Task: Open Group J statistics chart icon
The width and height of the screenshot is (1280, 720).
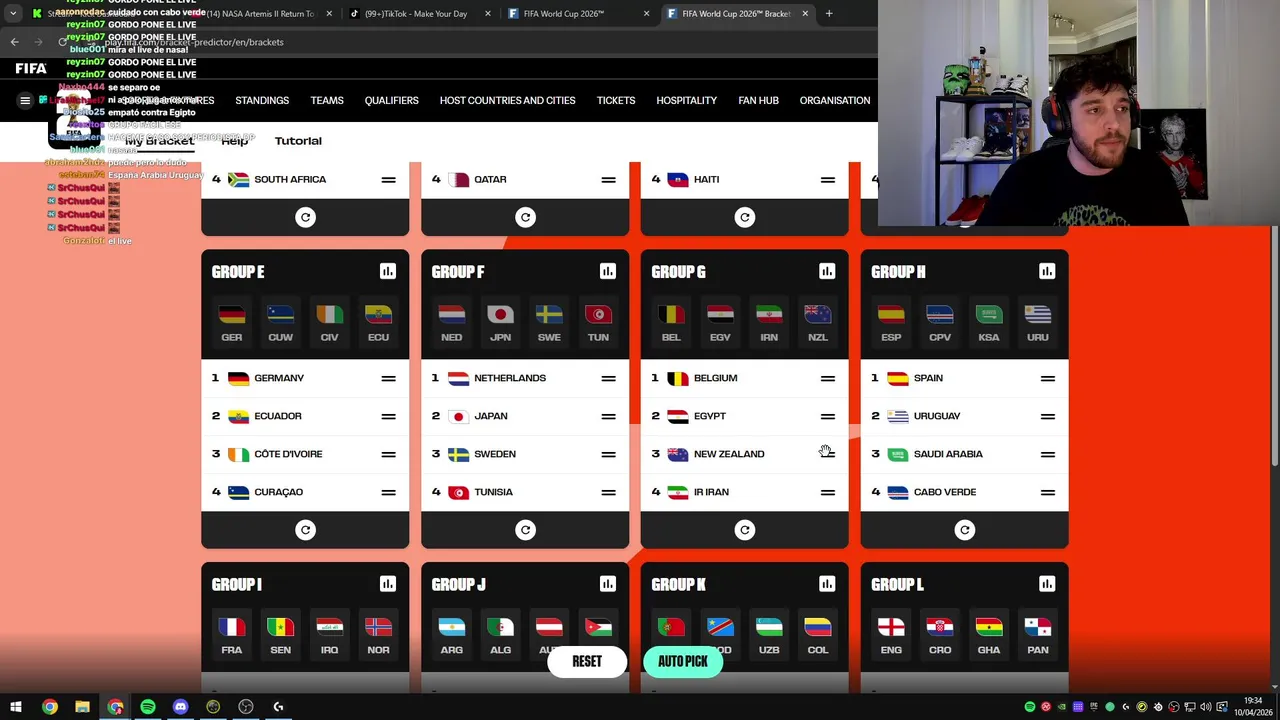Action: (607, 584)
